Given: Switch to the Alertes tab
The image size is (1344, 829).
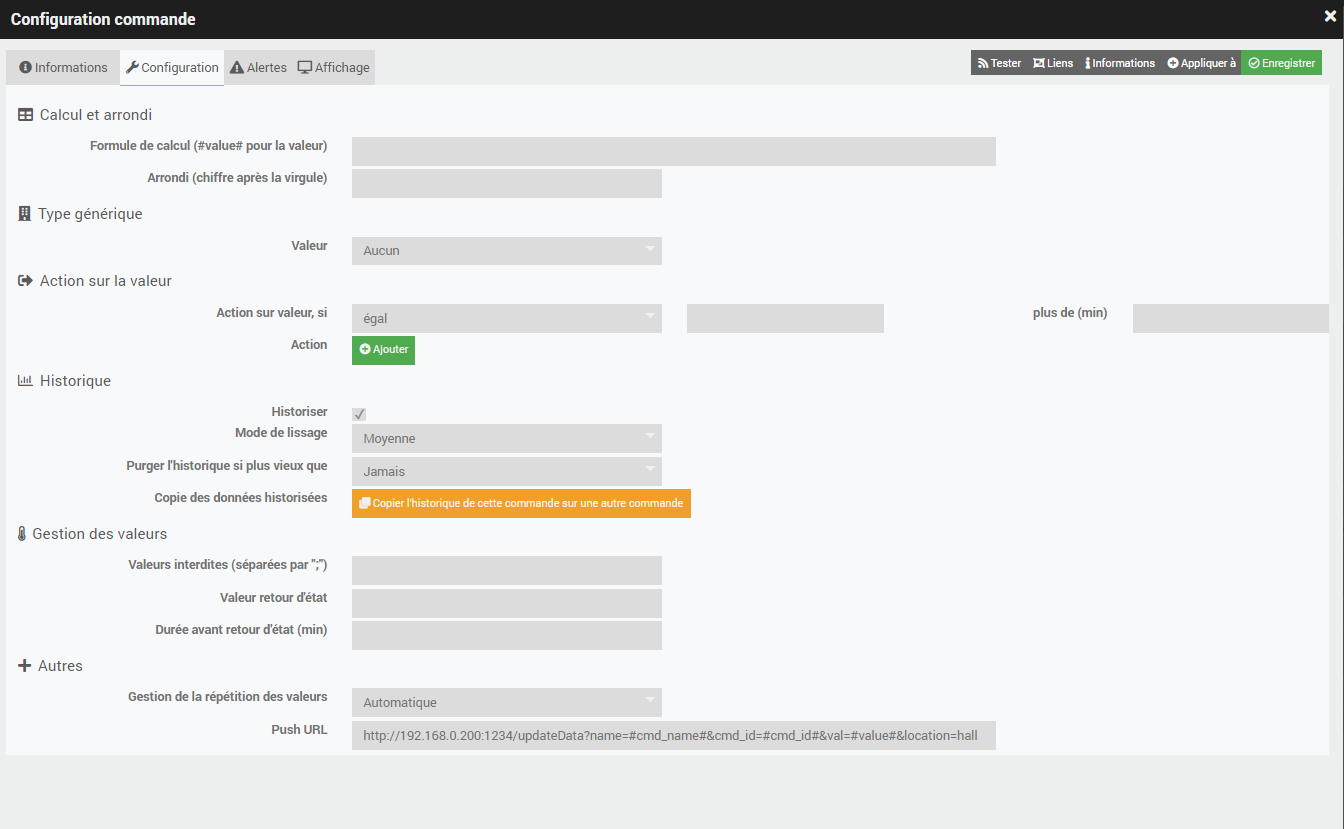Looking at the screenshot, I should click(258, 68).
